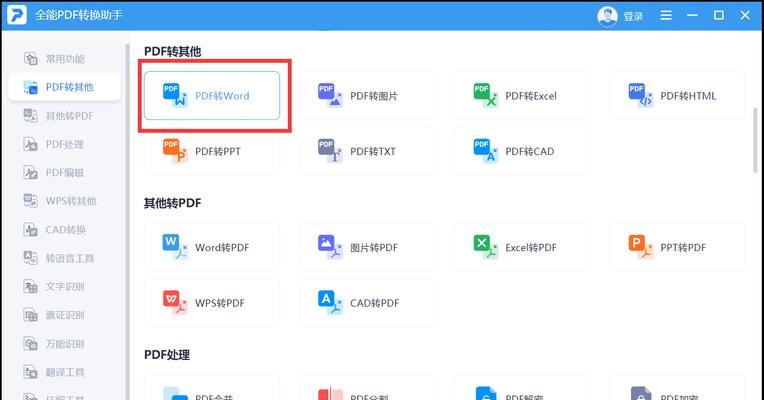Go to PDF编辑 in the sidebar
This screenshot has height=400, width=764.
tap(64, 172)
